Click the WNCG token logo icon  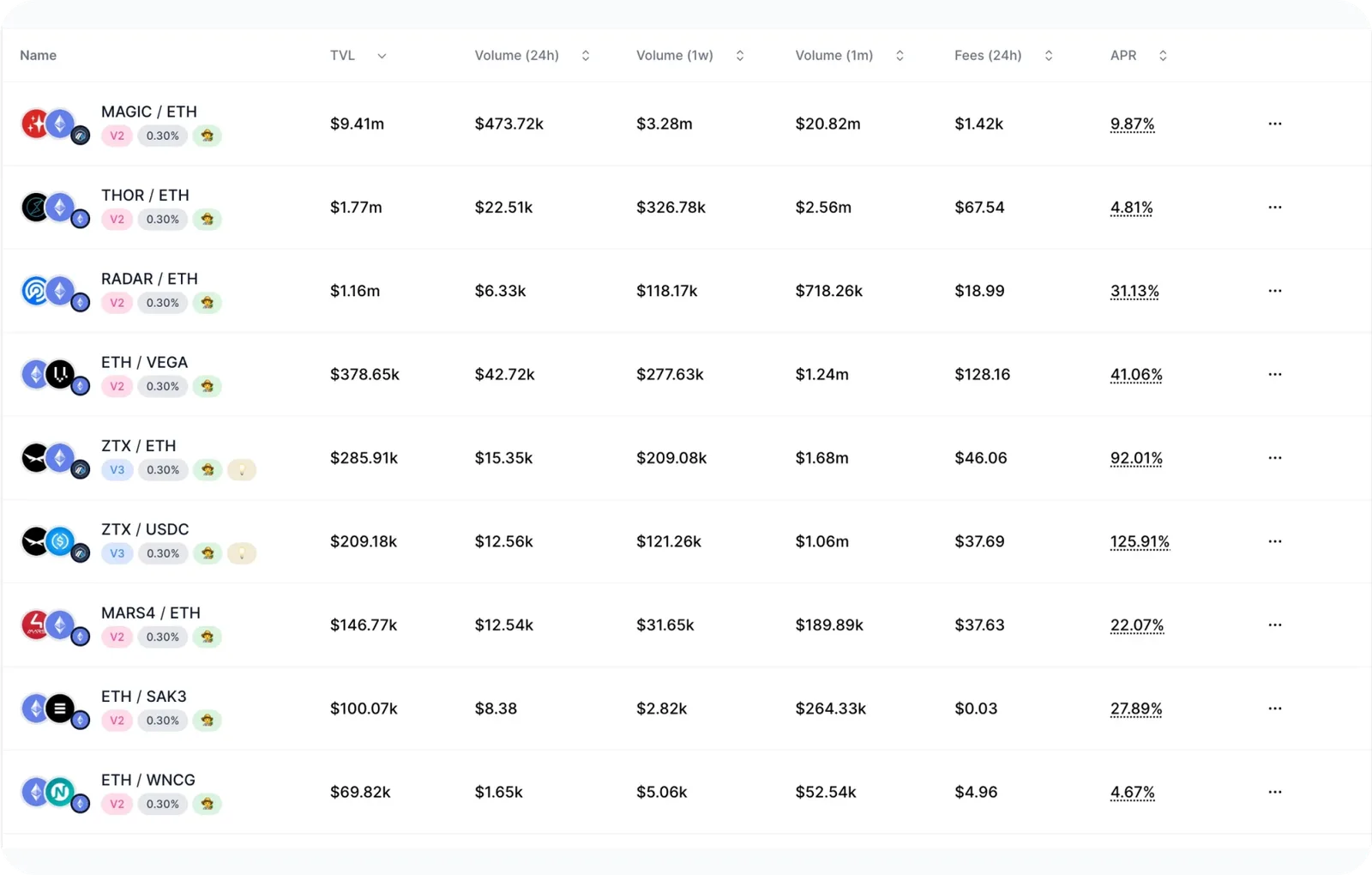pyautogui.click(x=60, y=792)
